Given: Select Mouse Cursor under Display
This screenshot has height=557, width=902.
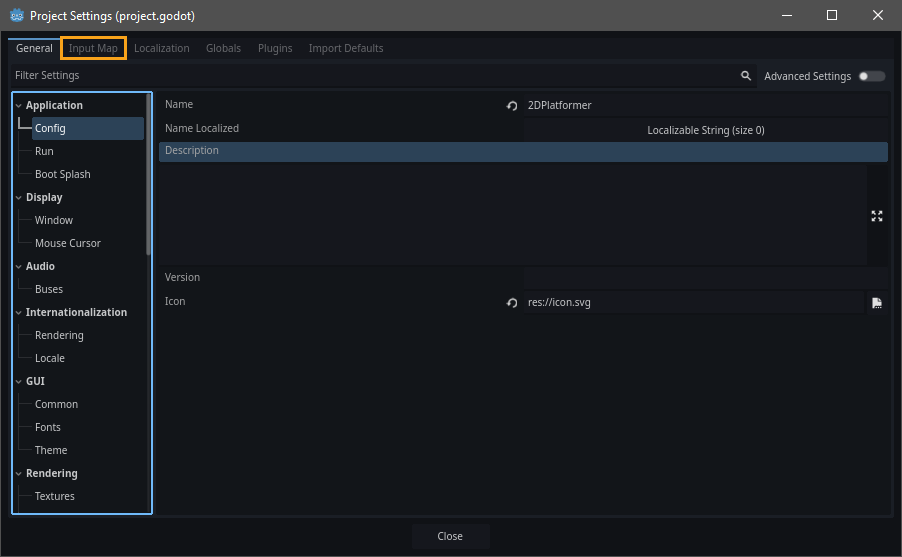Looking at the screenshot, I should [x=67, y=243].
